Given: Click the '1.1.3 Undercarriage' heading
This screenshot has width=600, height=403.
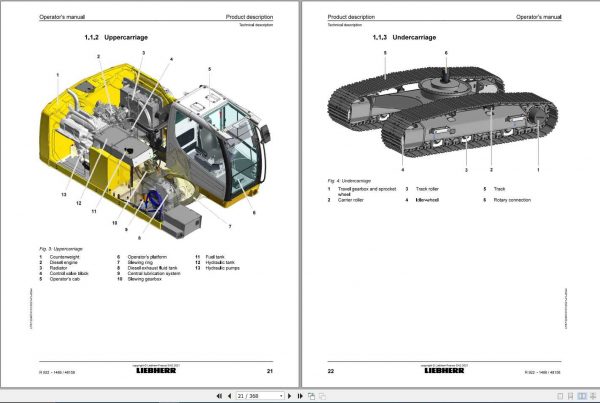Looking at the screenshot, I should click(404, 38).
